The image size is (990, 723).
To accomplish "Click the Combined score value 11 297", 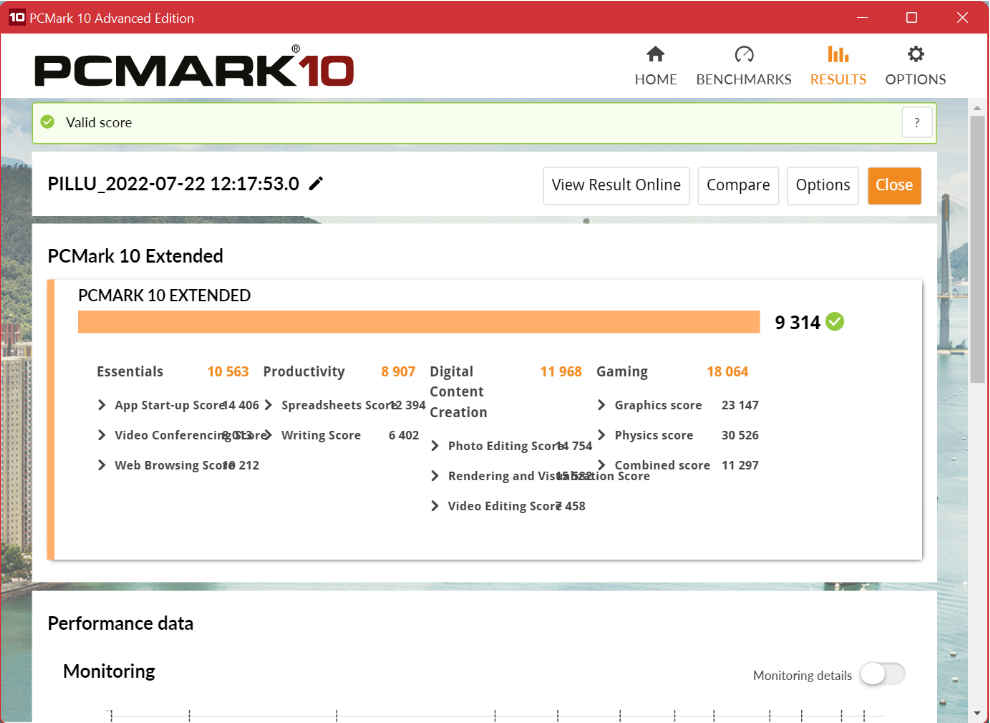I will tap(740, 465).
